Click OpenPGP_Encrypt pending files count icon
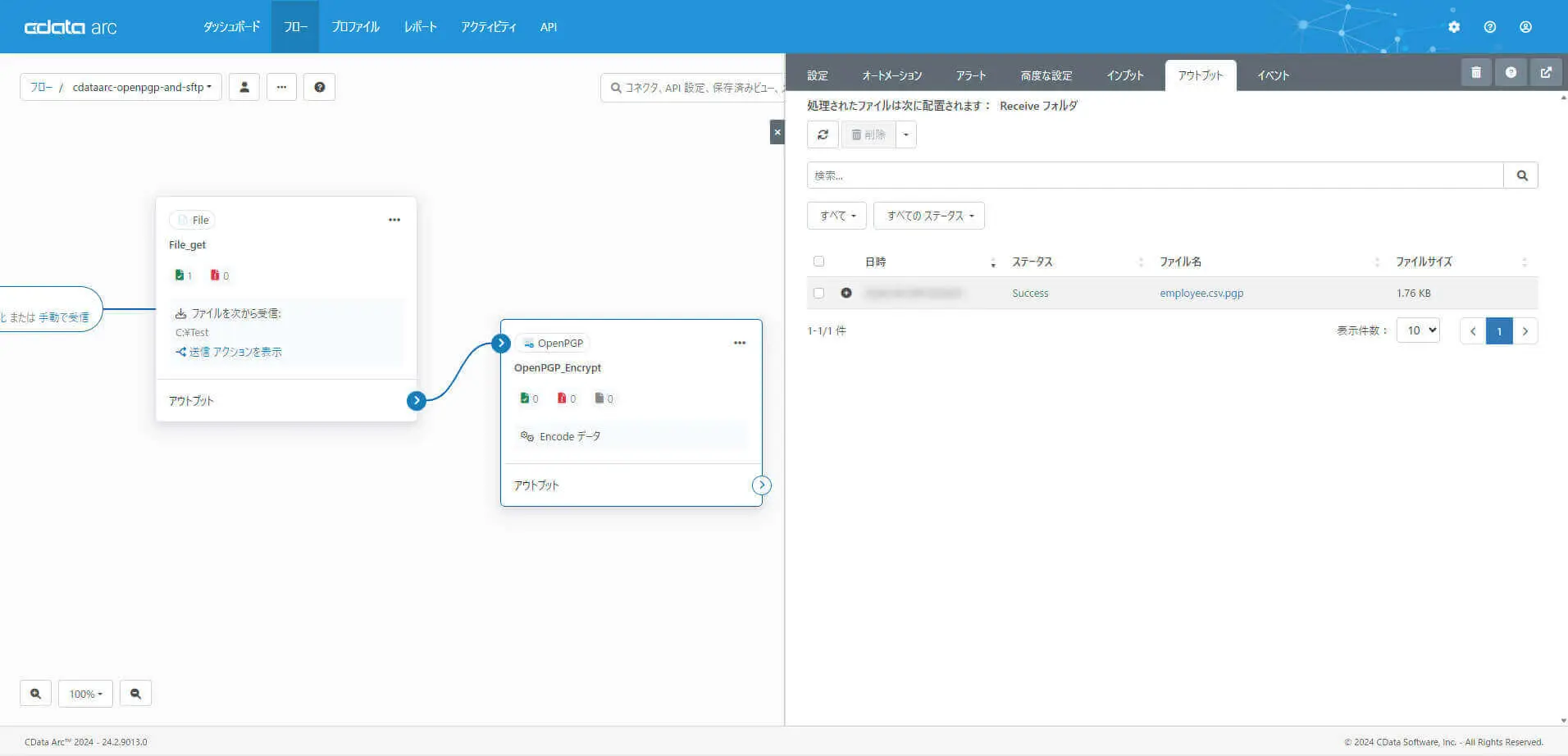Image resolution: width=1568 pixels, height=756 pixels. pos(599,398)
